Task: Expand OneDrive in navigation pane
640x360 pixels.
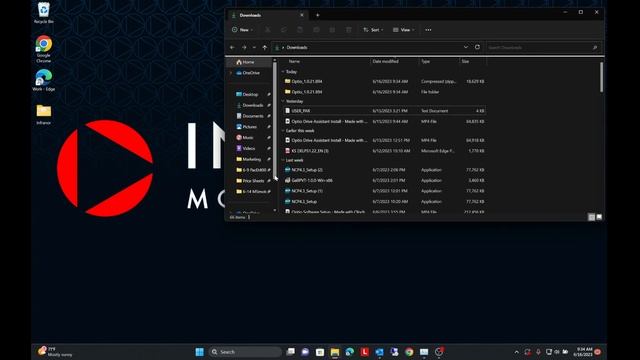Action: pyautogui.click(x=231, y=73)
